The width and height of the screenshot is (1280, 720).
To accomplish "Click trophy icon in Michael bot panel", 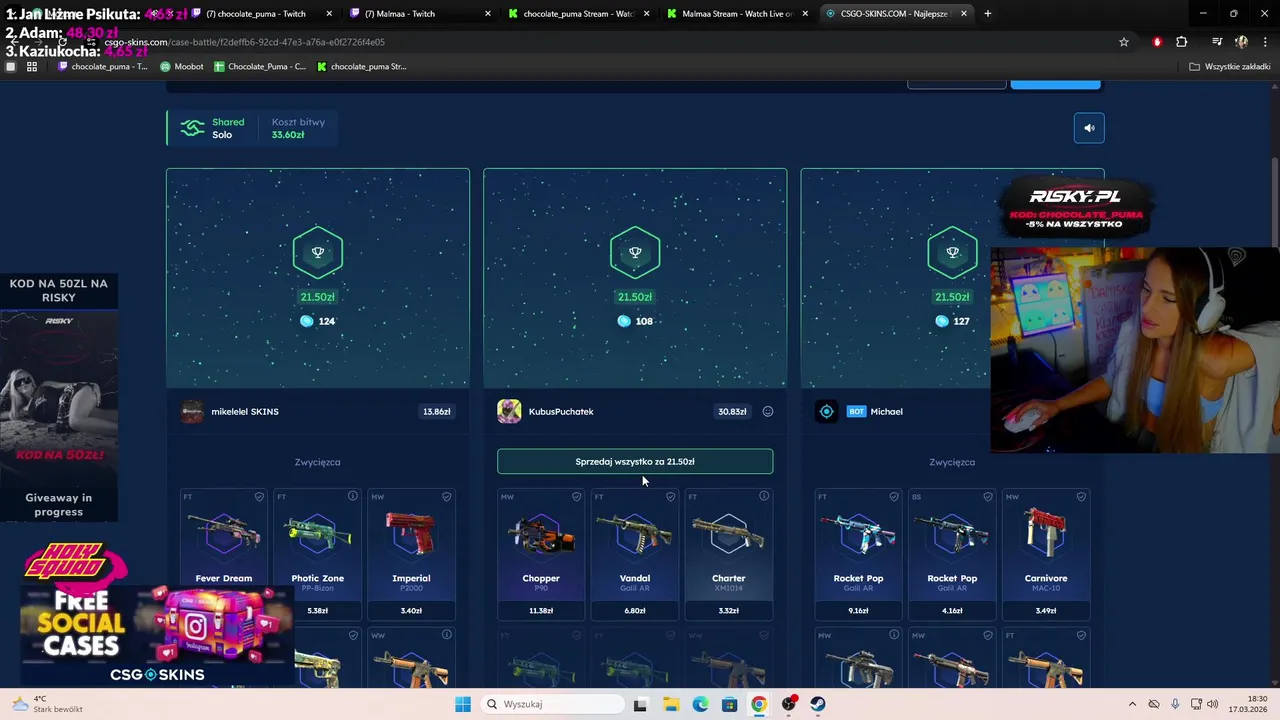I will [952, 253].
